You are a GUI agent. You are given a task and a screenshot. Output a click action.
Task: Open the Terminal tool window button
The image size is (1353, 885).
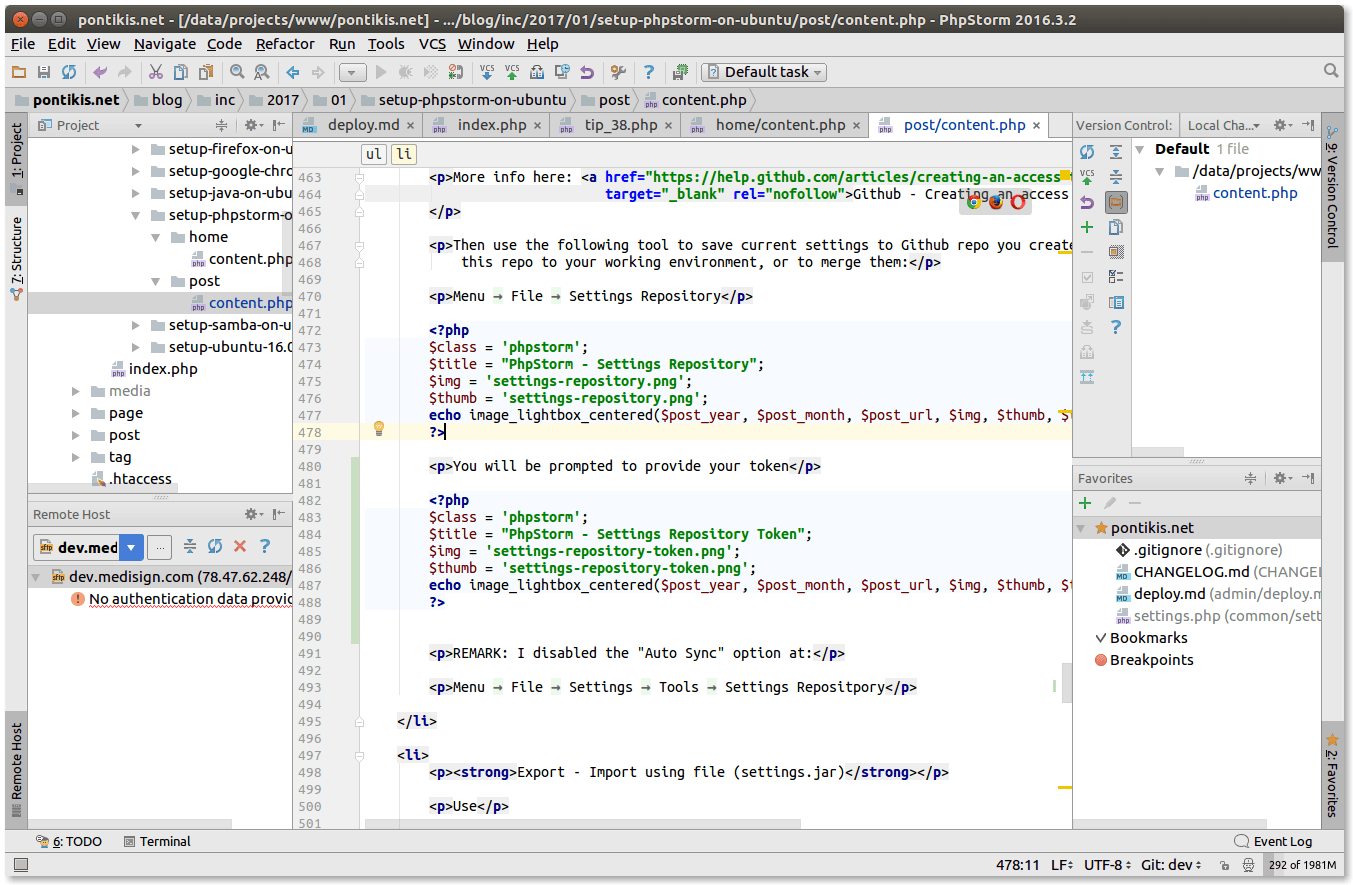(156, 841)
